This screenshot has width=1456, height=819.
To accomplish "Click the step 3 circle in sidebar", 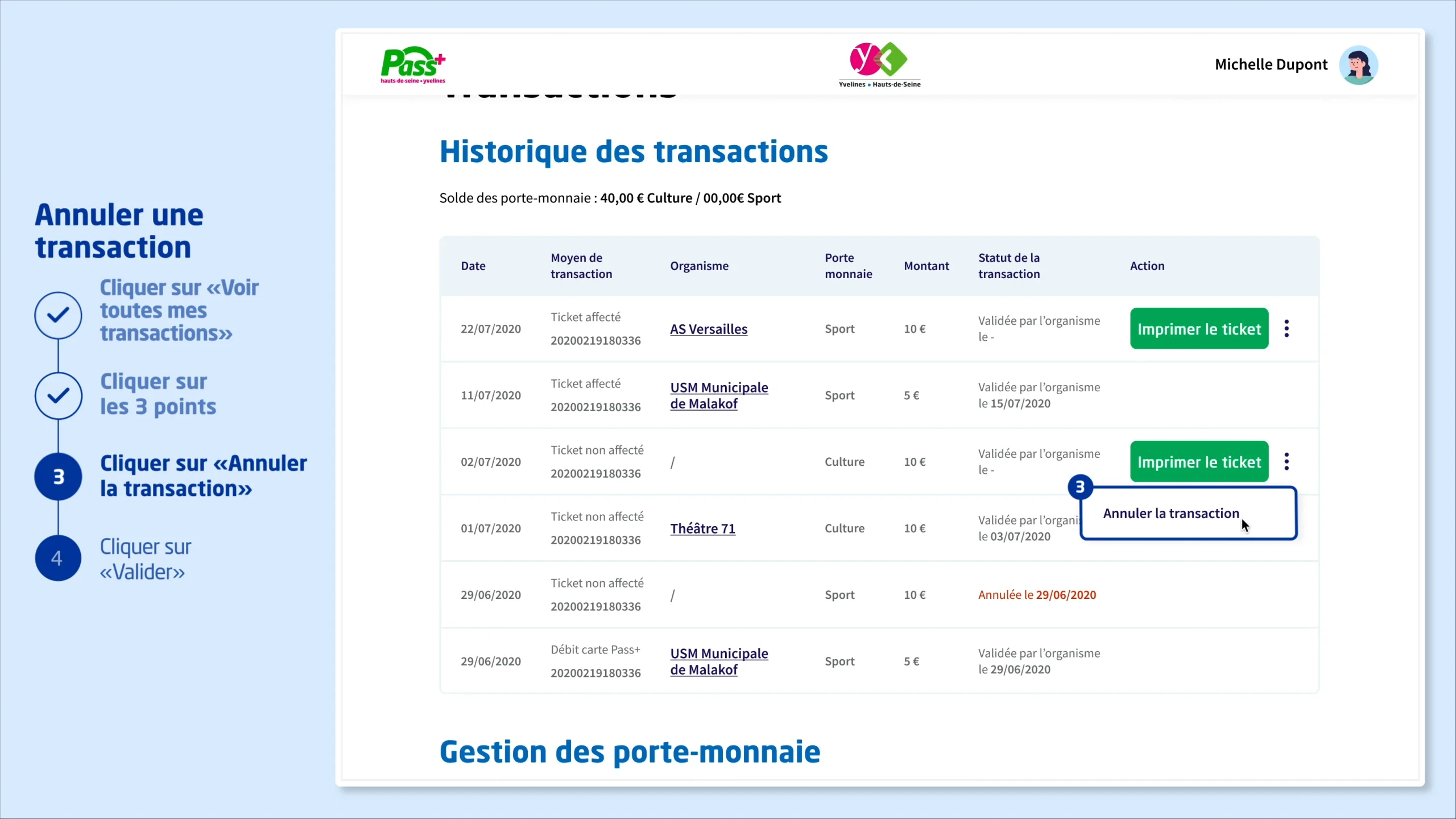I will [x=58, y=477].
